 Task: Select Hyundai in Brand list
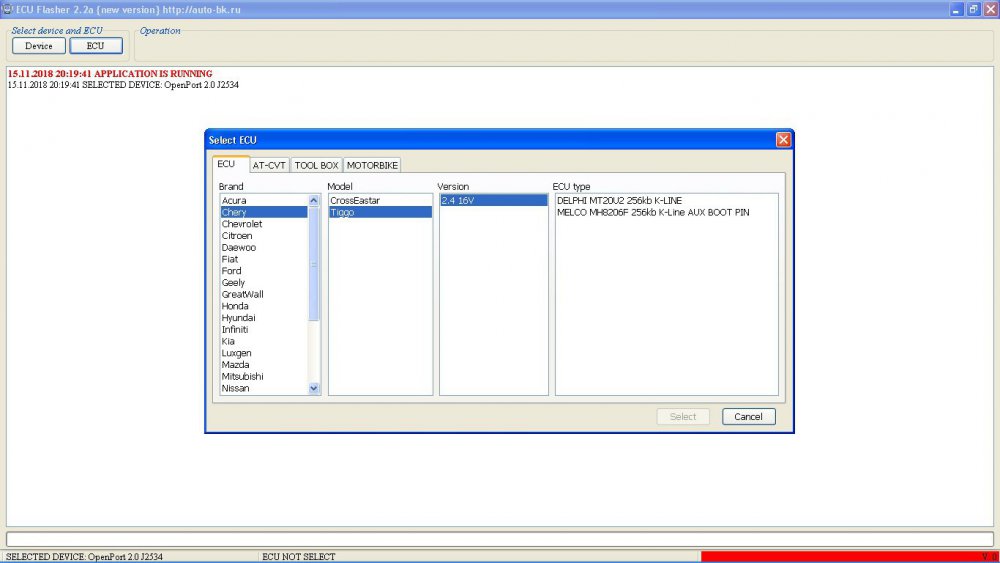[x=238, y=318]
